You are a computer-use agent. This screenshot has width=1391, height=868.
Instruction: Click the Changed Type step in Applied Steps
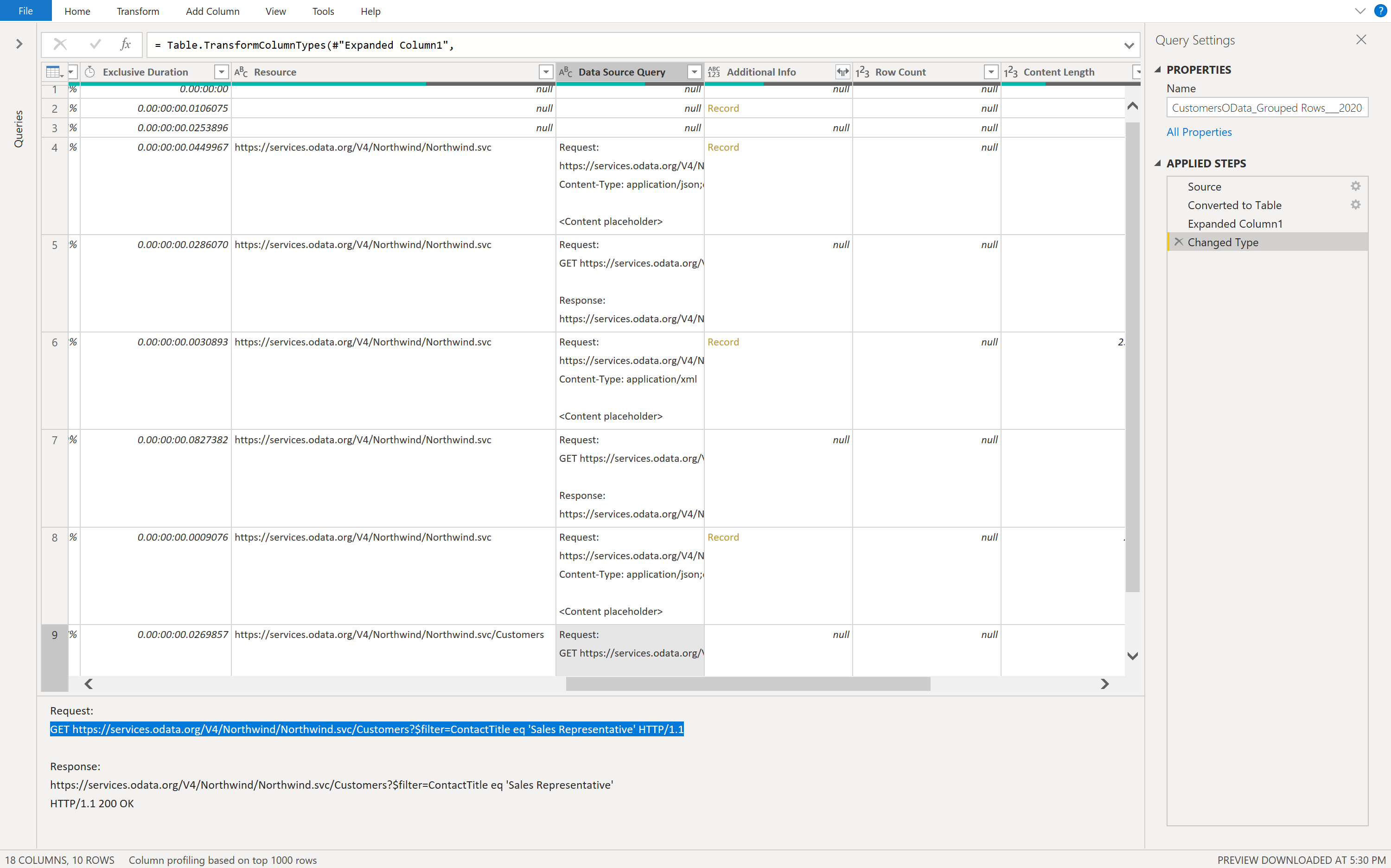click(1222, 242)
